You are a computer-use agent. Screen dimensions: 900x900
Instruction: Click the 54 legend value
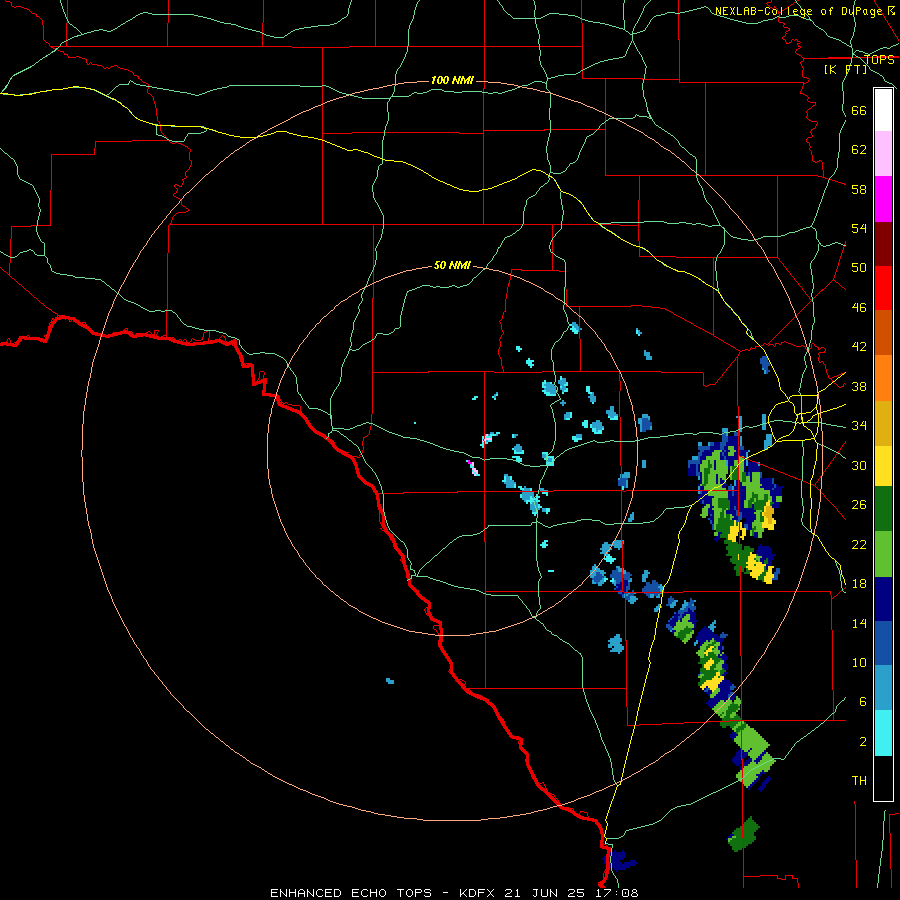(x=859, y=228)
